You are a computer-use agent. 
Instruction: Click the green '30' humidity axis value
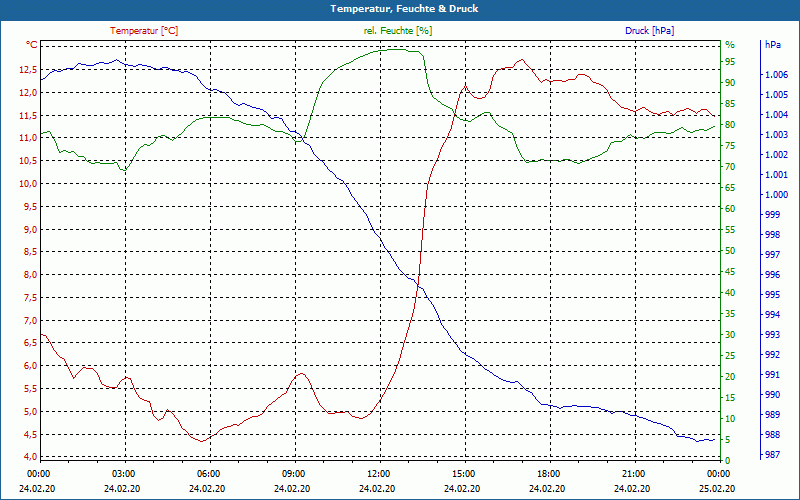(730, 335)
